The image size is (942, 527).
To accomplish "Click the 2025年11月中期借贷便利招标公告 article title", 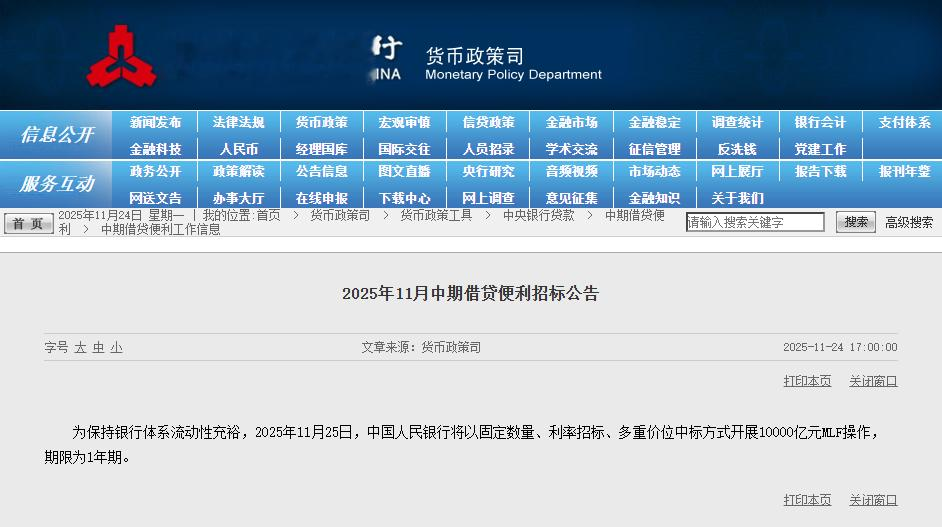I will point(470,293).
